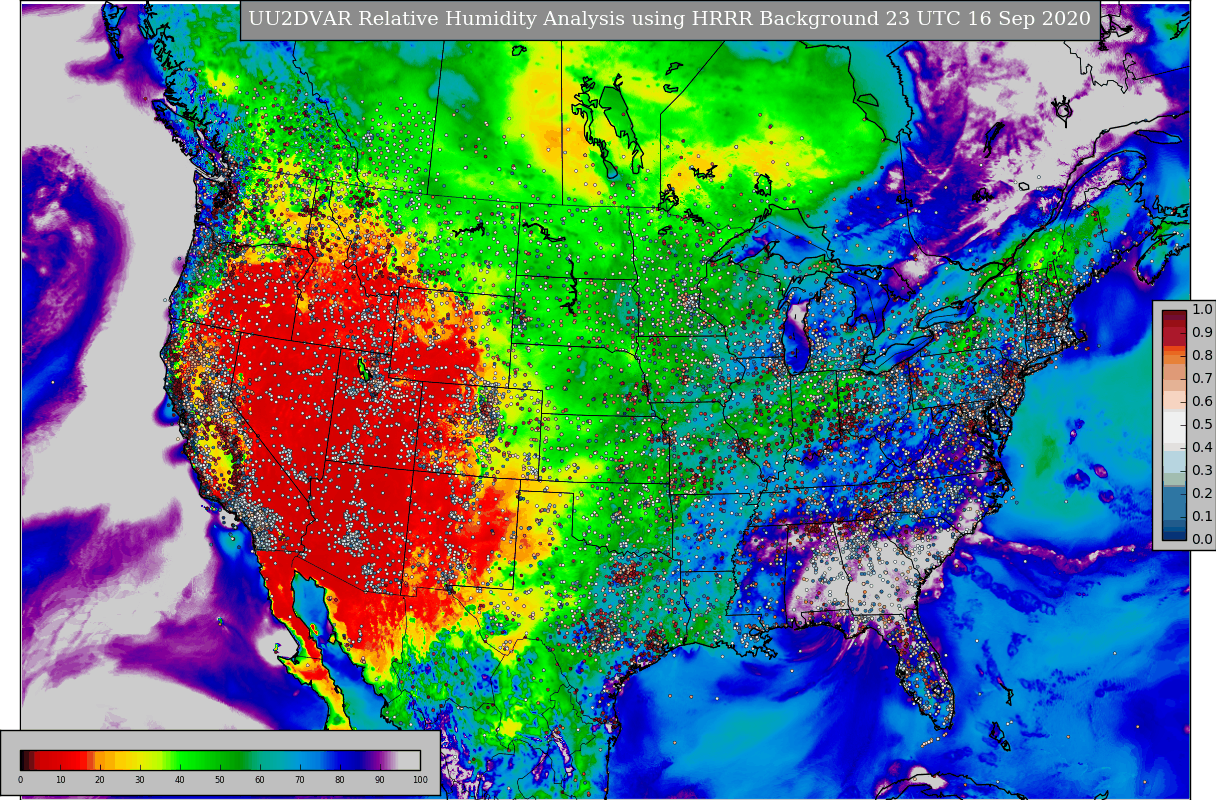
Task: Click the "0.0" label on the right colorbar
Action: pos(1201,540)
